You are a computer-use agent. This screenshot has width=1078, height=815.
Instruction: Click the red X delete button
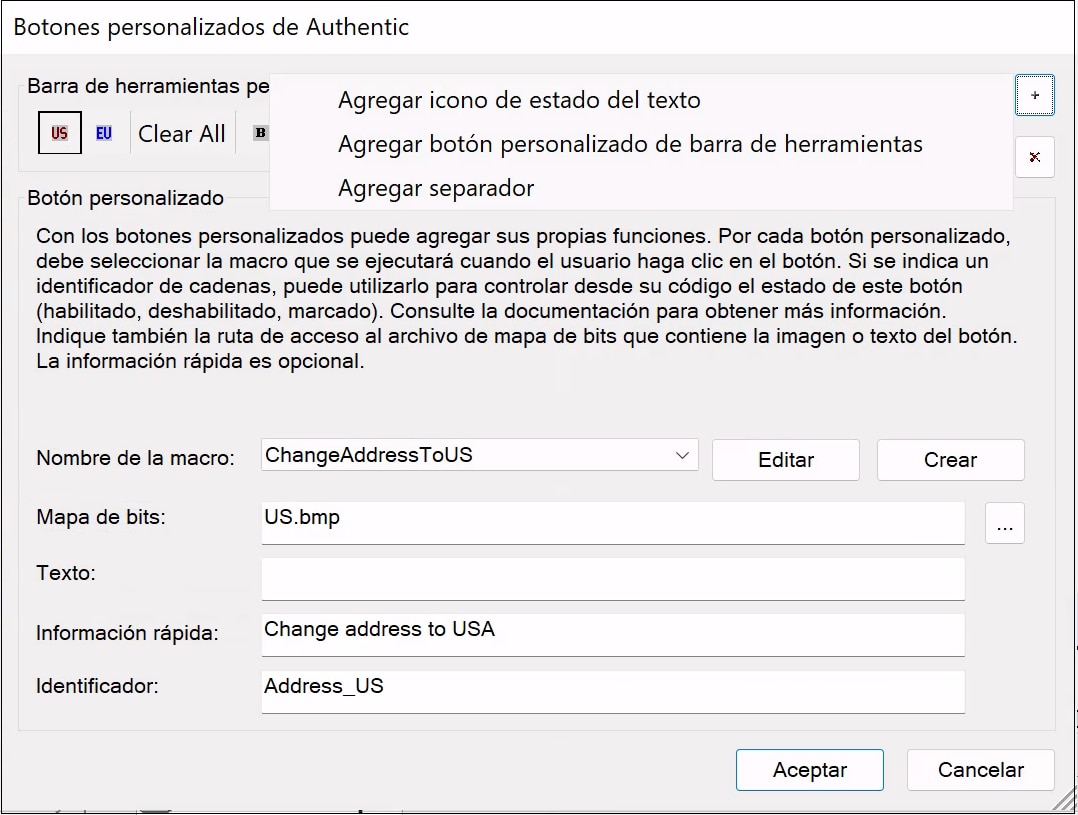1034,157
